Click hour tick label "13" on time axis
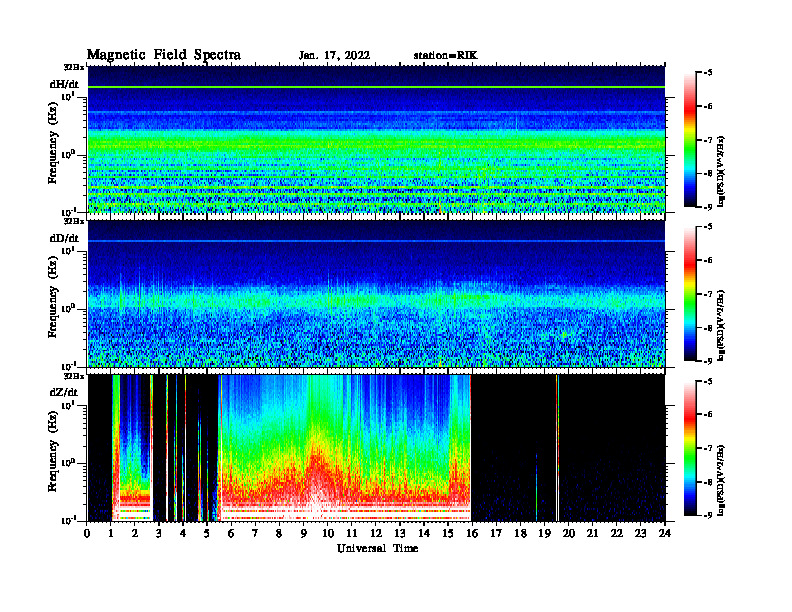The height and width of the screenshot is (612, 792). [x=400, y=533]
